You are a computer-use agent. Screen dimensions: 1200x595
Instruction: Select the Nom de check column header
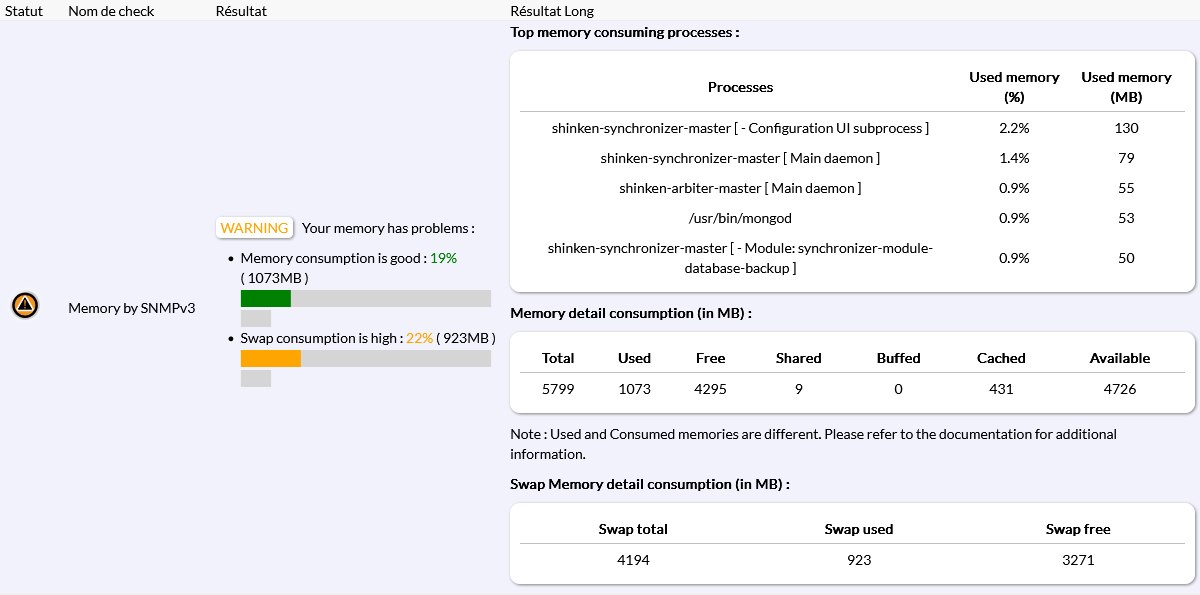pyautogui.click(x=109, y=11)
